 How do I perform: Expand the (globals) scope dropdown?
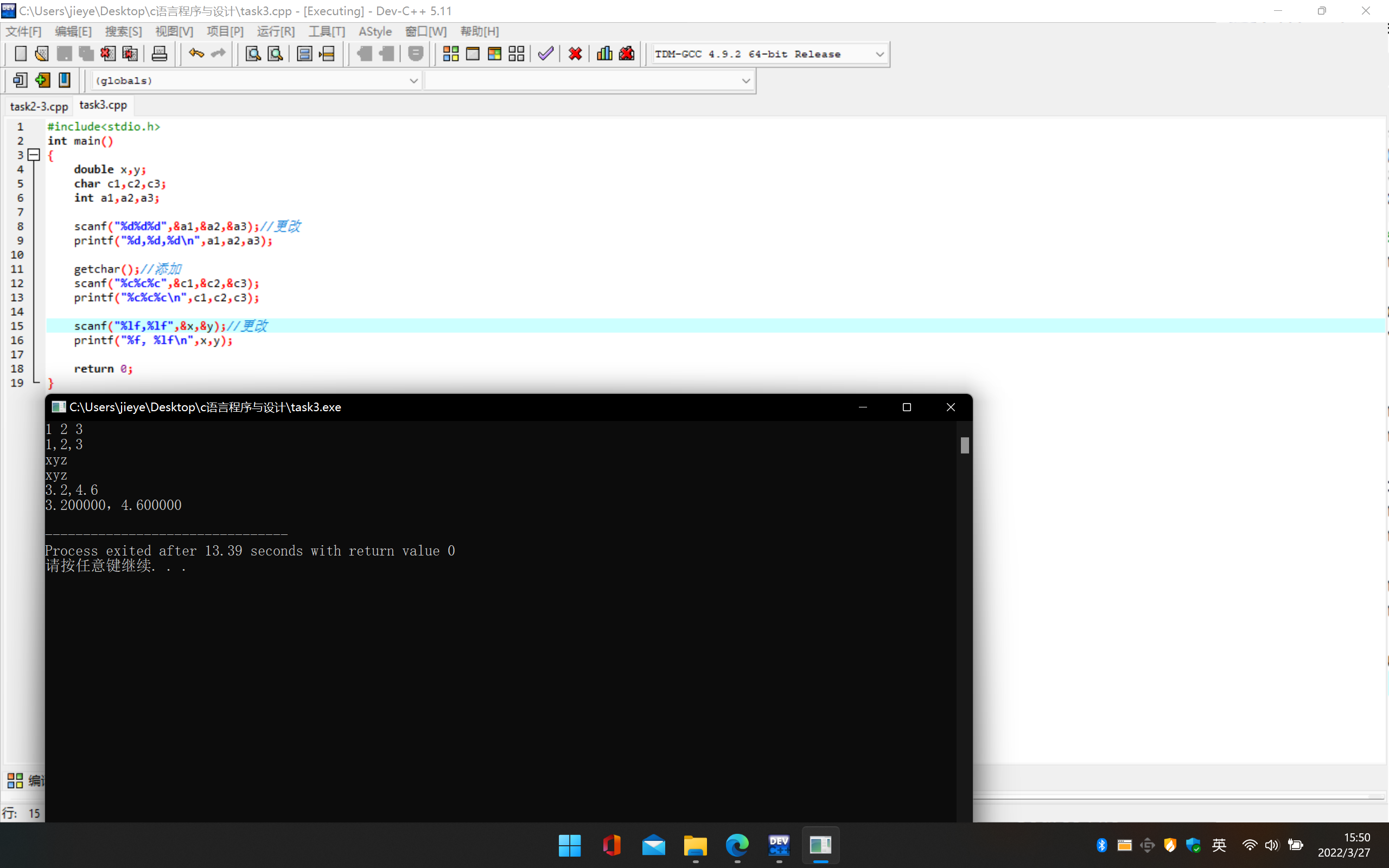point(413,81)
